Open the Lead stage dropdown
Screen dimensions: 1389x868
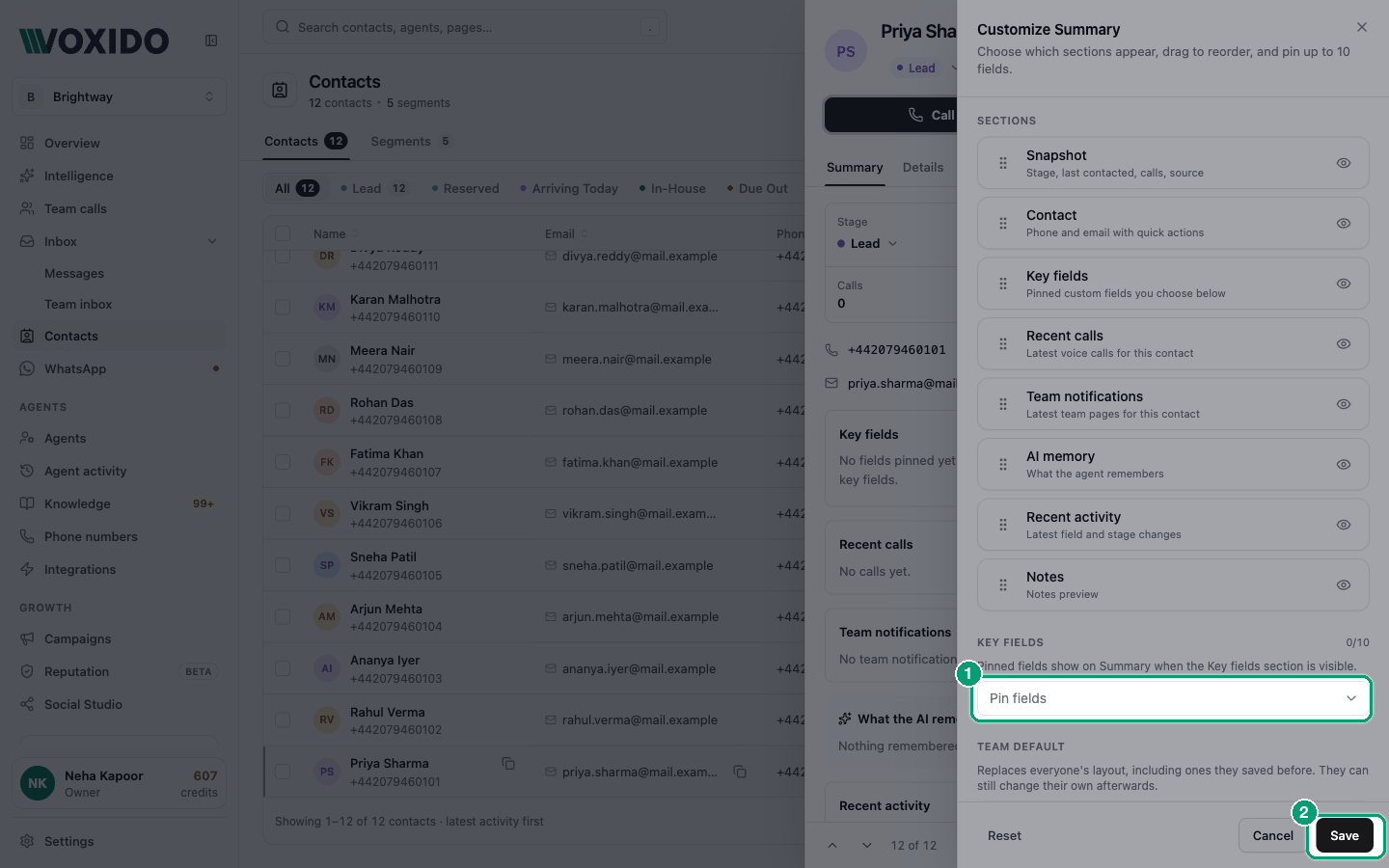(867, 243)
